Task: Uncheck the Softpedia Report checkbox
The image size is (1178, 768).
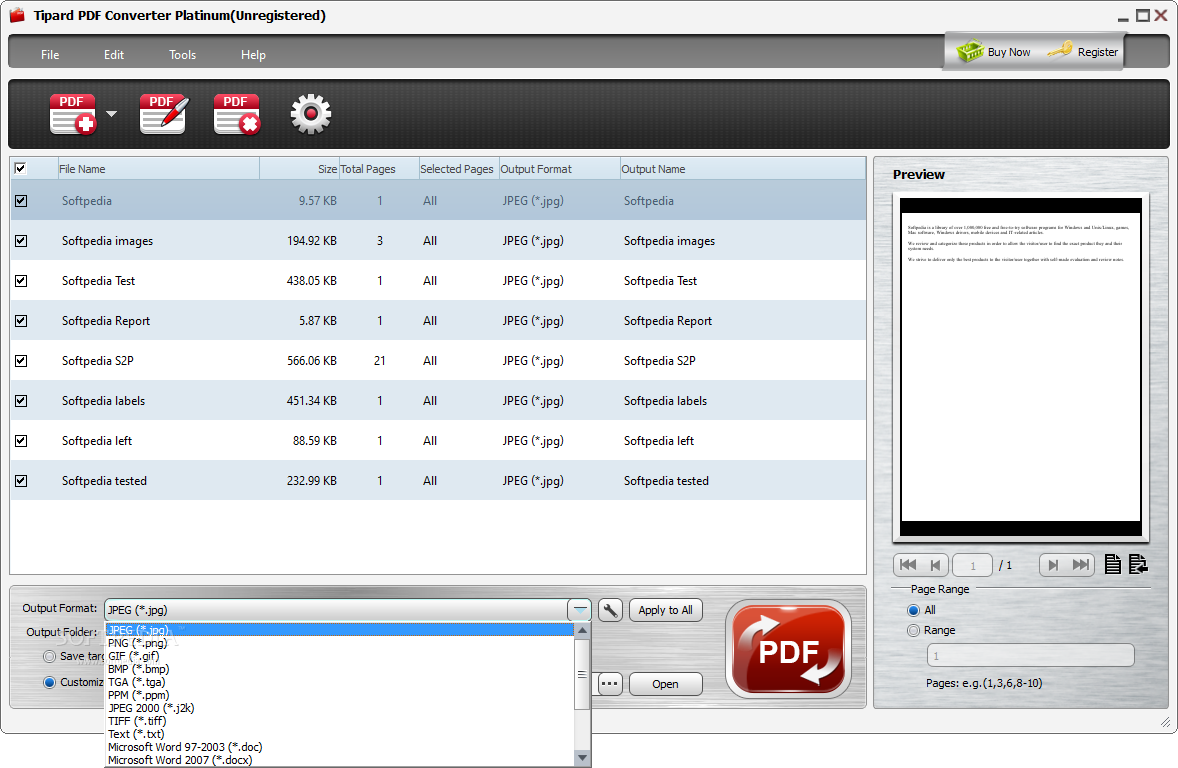Action: 21,321
